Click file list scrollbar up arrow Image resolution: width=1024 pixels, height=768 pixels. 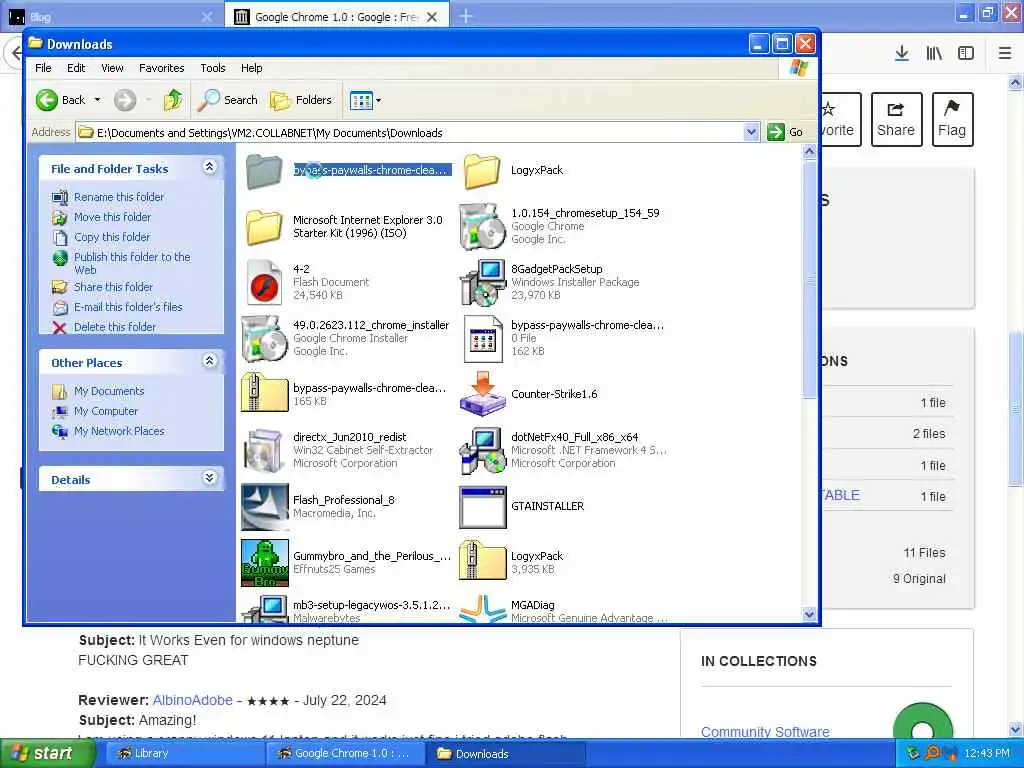coord(809,152)
